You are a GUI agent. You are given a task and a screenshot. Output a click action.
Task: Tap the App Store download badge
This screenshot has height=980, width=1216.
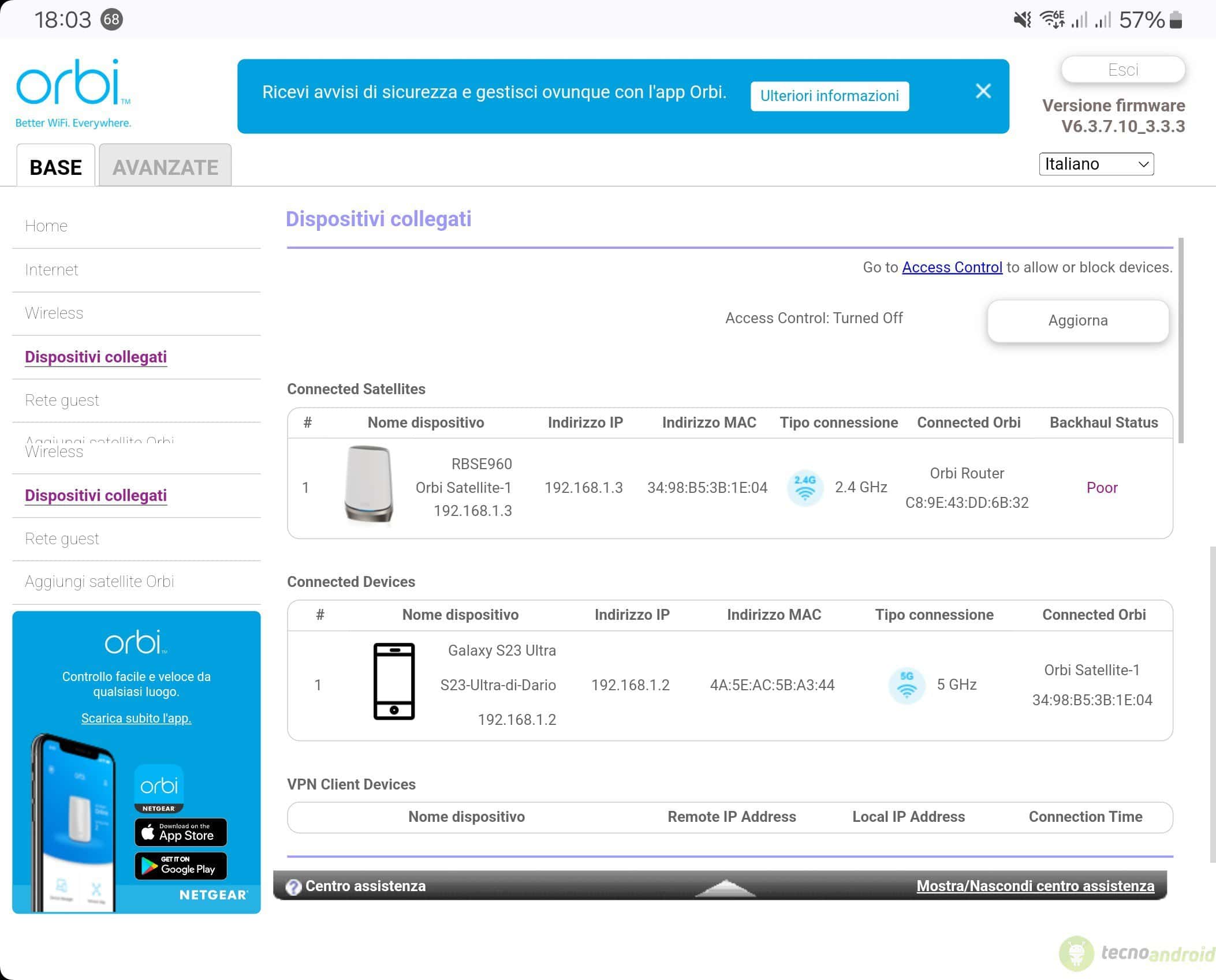point(181,832)
